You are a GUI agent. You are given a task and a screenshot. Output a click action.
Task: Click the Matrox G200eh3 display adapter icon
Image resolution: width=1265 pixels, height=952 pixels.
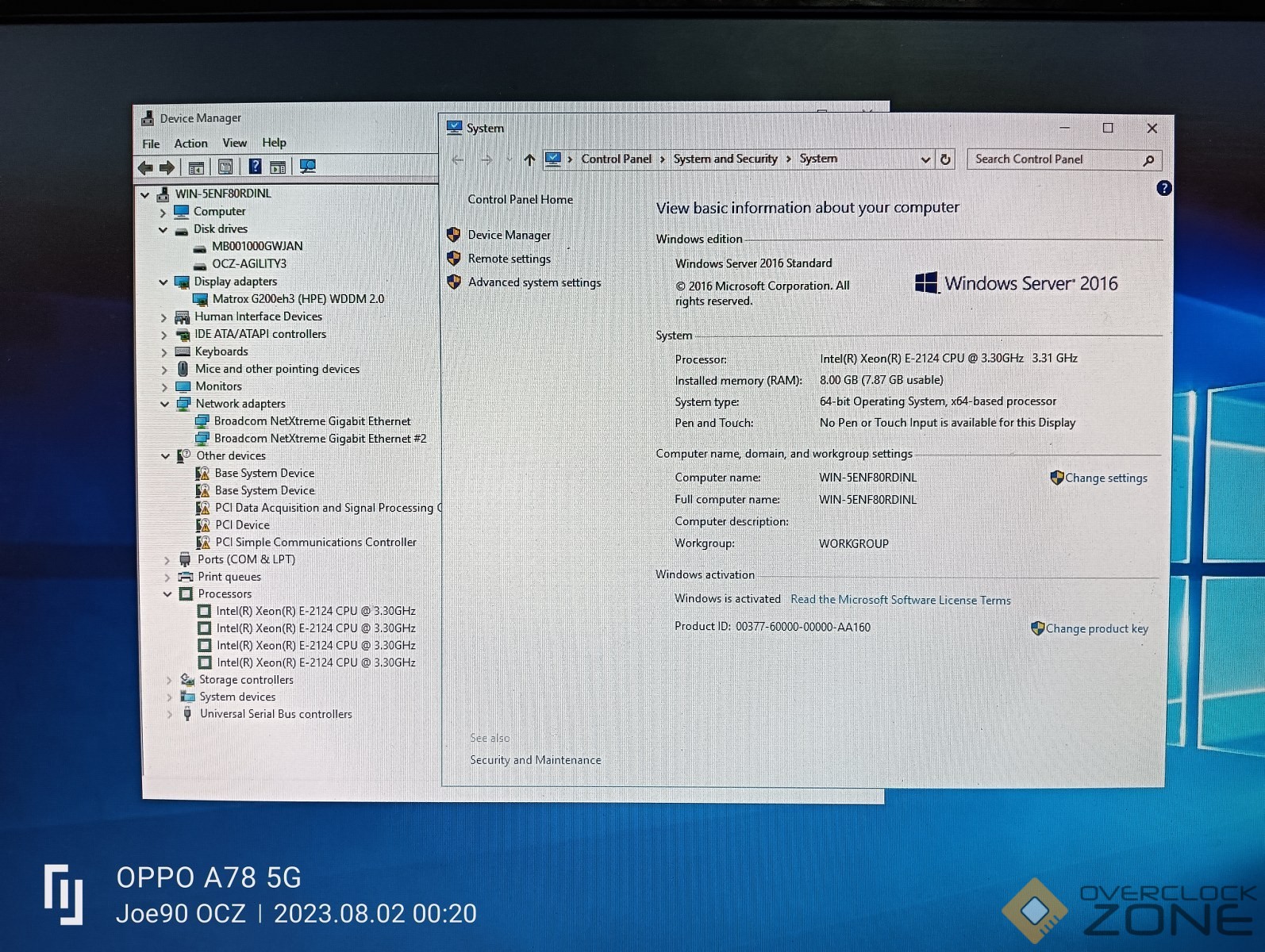pyautogui.click(x=201, y=299)
